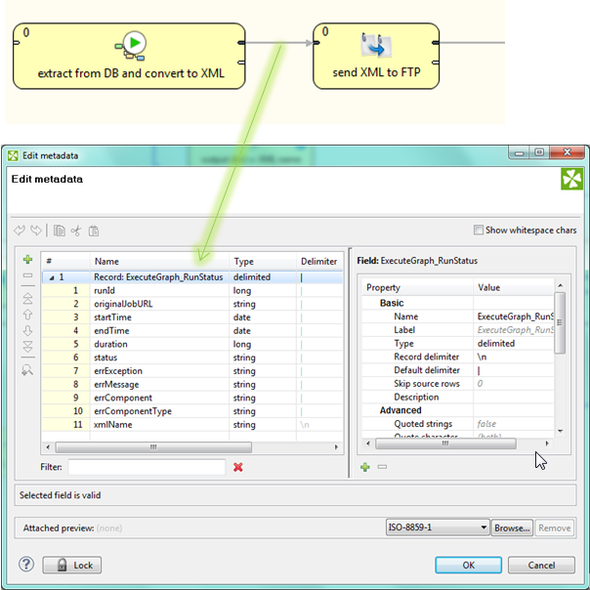
Task: Select the errComponent field row
Action: [x=192, y=398]
